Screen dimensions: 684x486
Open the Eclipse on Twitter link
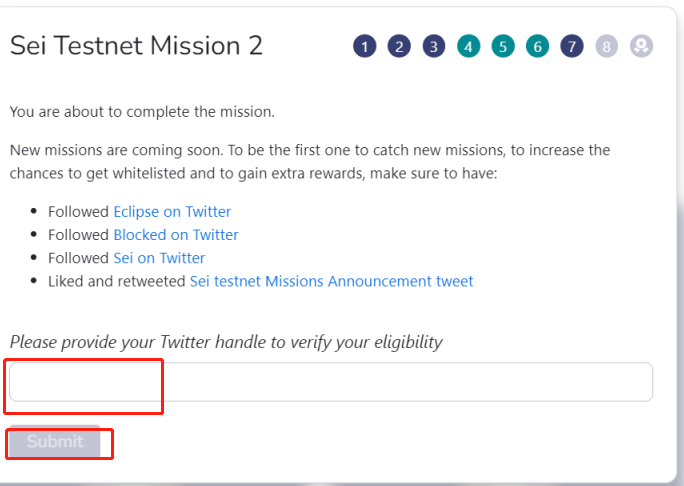click(172, 212)
